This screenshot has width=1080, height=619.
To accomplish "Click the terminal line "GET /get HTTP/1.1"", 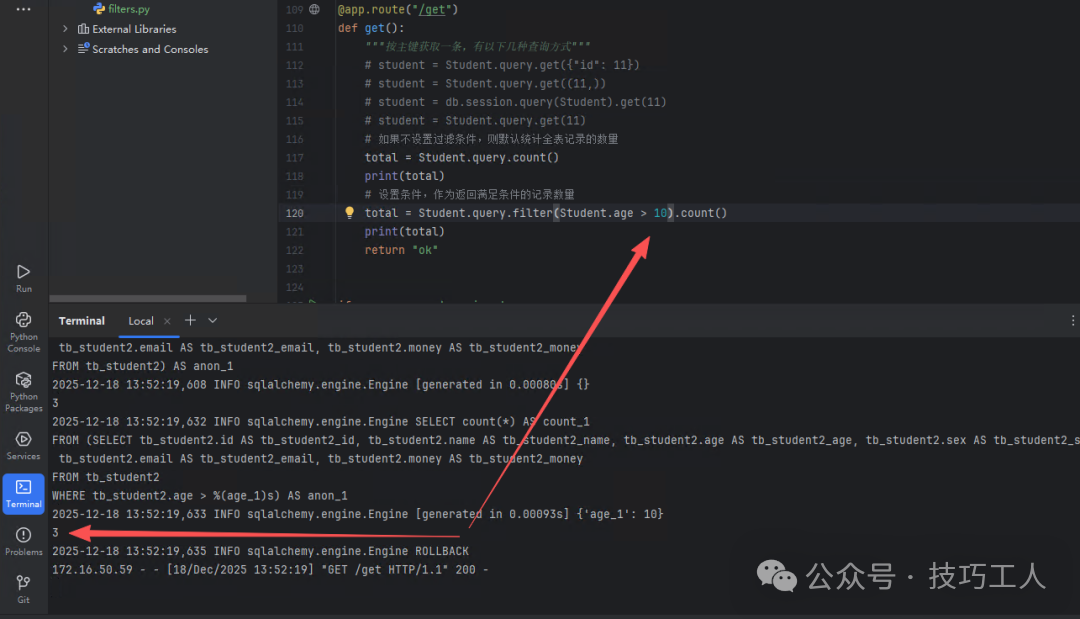I will 270,570.
